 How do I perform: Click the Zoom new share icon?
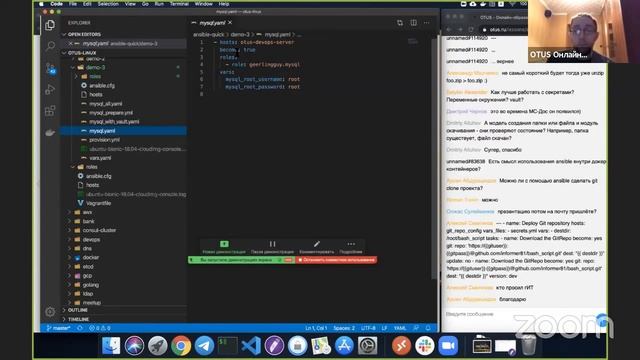[x=224, y=244]
